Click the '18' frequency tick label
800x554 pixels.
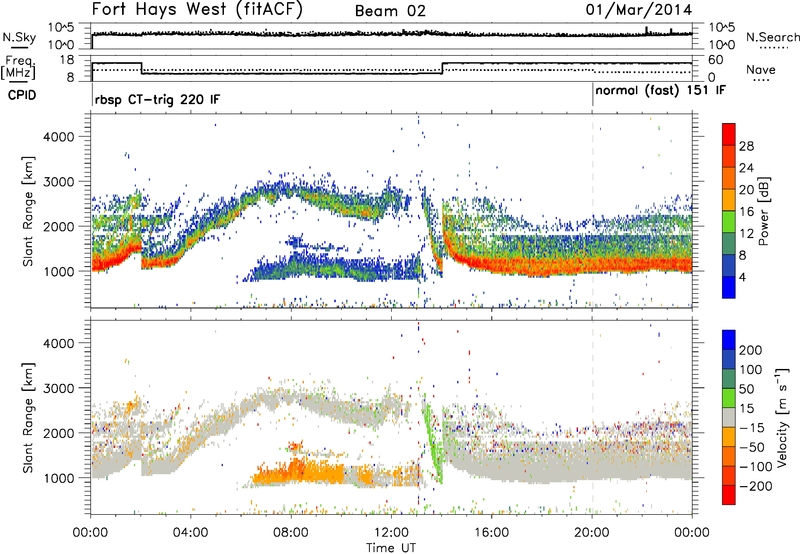tap(68, 60)
